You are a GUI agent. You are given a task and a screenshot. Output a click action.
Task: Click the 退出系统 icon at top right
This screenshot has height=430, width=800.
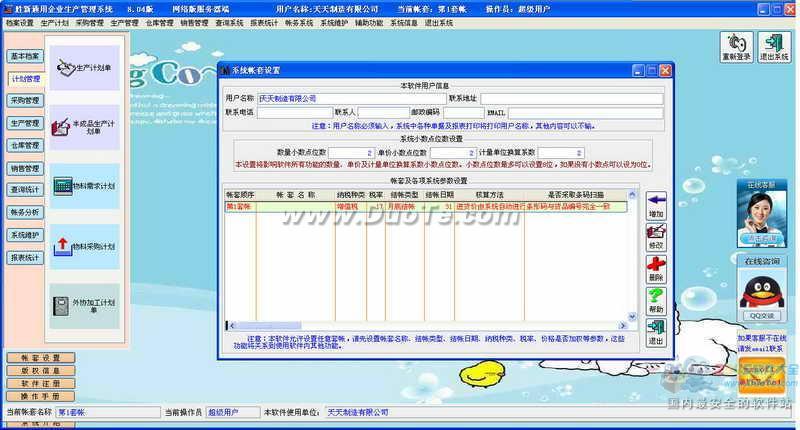click(773, 46)
